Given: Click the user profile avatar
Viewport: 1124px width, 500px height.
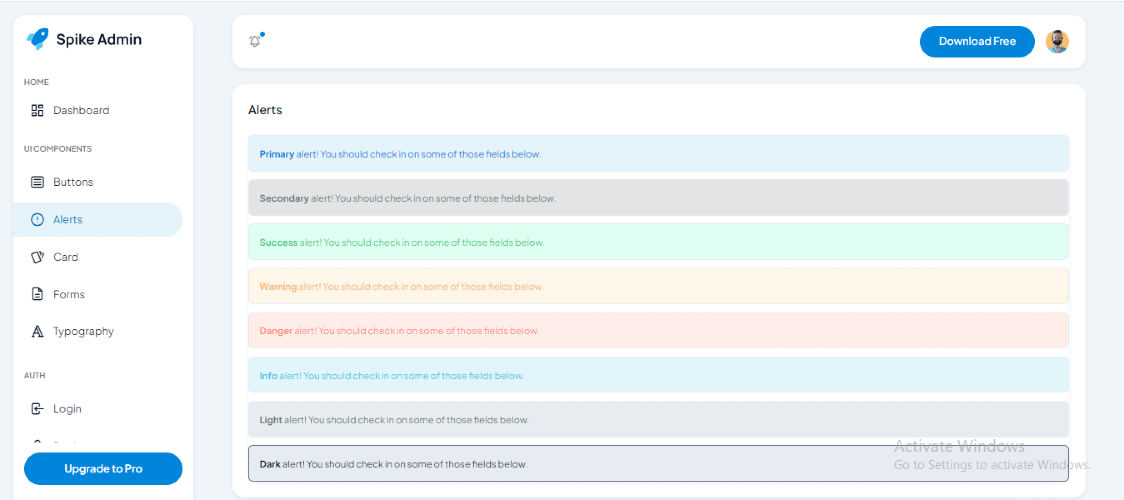Looking at the screenshot, I should pos(1057,42).
